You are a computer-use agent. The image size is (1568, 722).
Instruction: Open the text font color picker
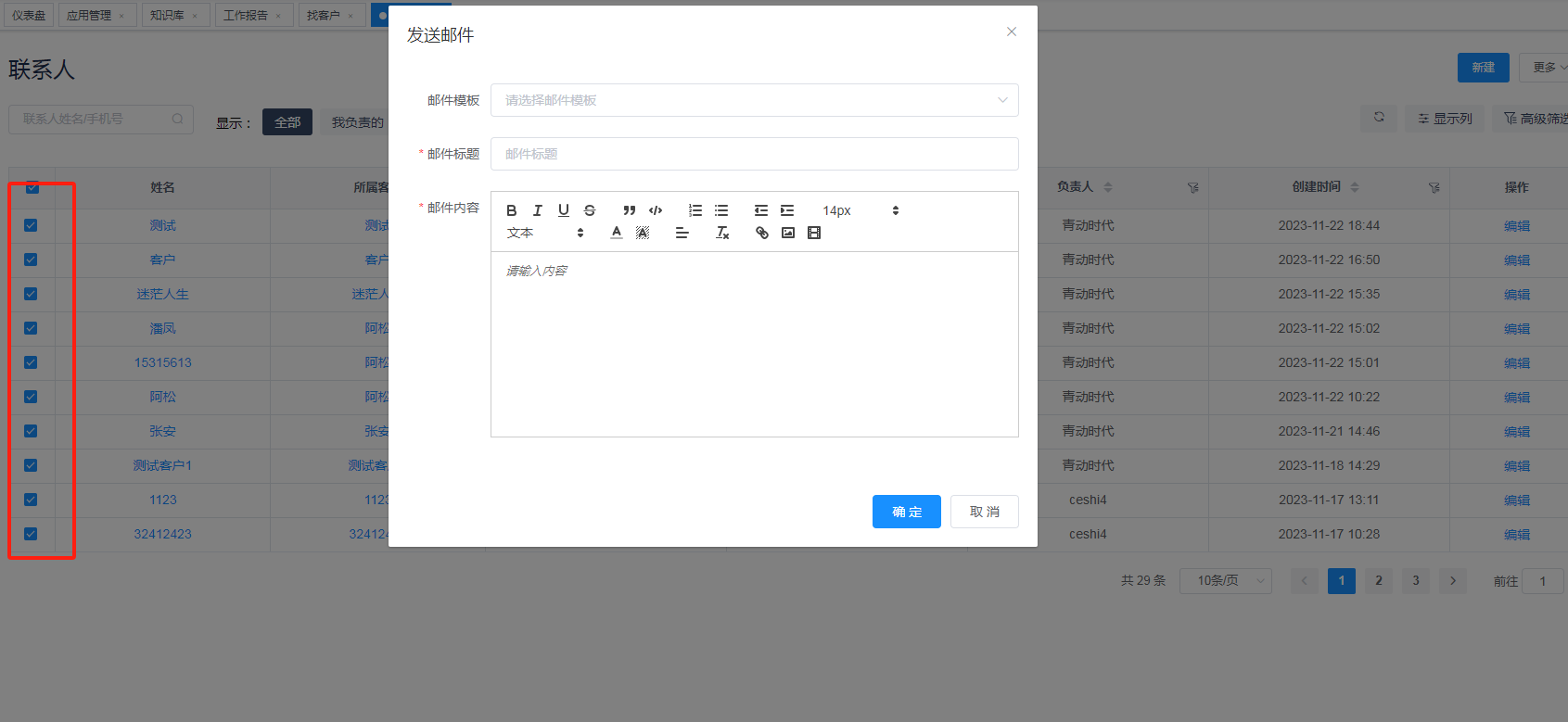(x=617, y=233)
